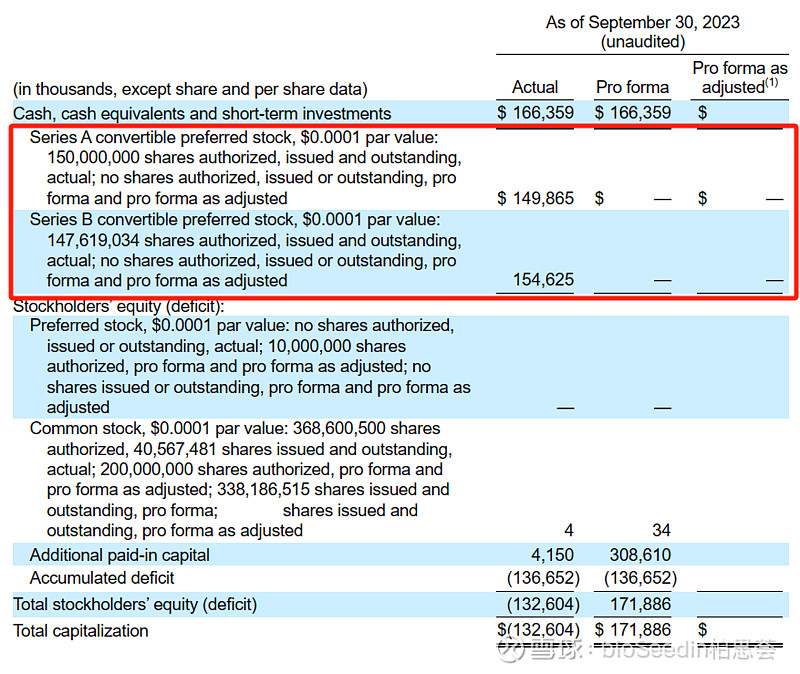The width and height of the screenshot is (800, 674).
Task: Click the Series A convertible preferred stock text
Action: click(x=234, y=137)
